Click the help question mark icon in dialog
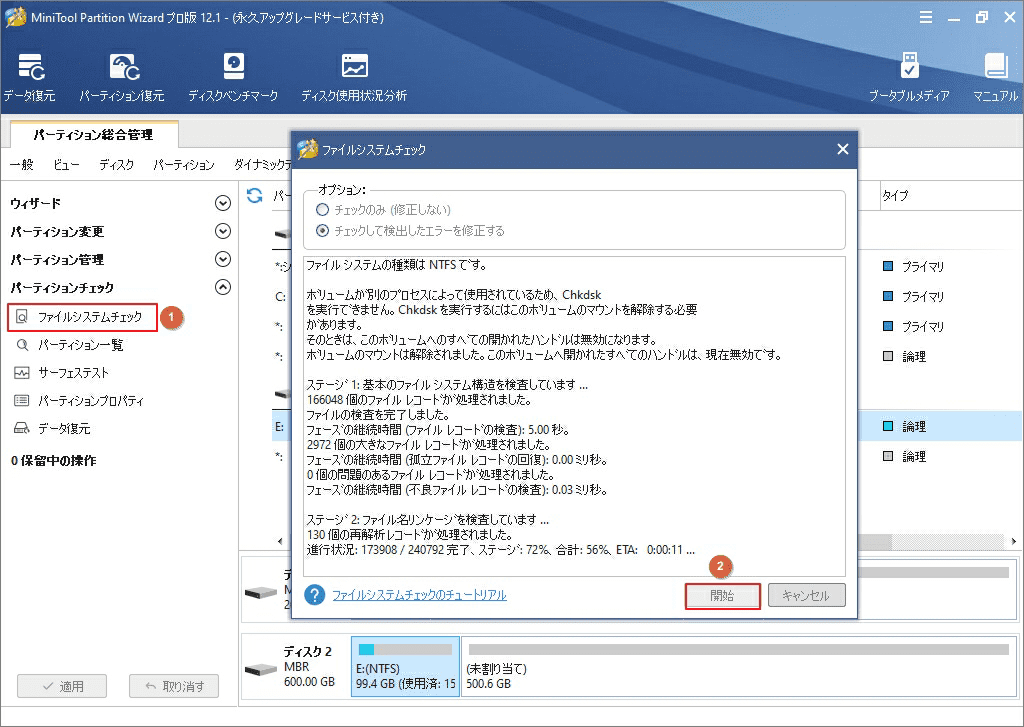 pos(315,595)
